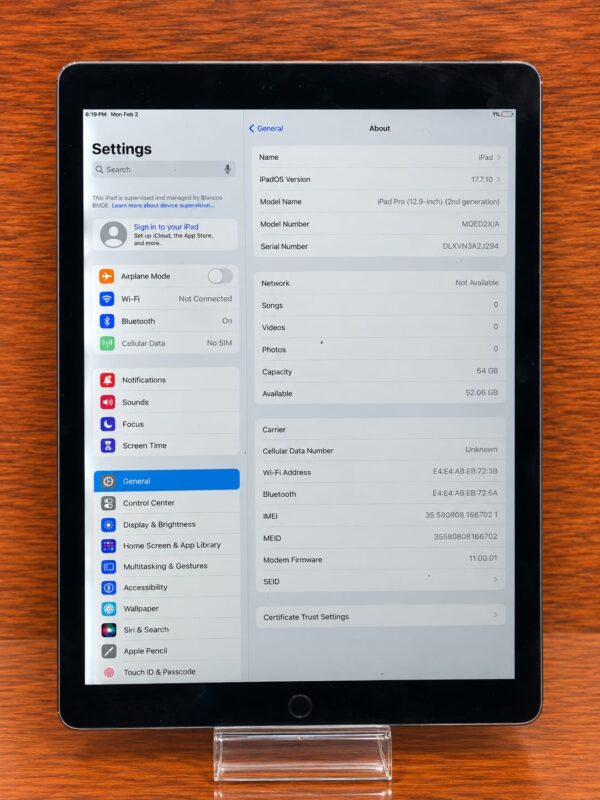This screenshot has width=600, height=800.
Task: Tap the Screen Time hourglass icon
Action: click(x=108, y=445)
